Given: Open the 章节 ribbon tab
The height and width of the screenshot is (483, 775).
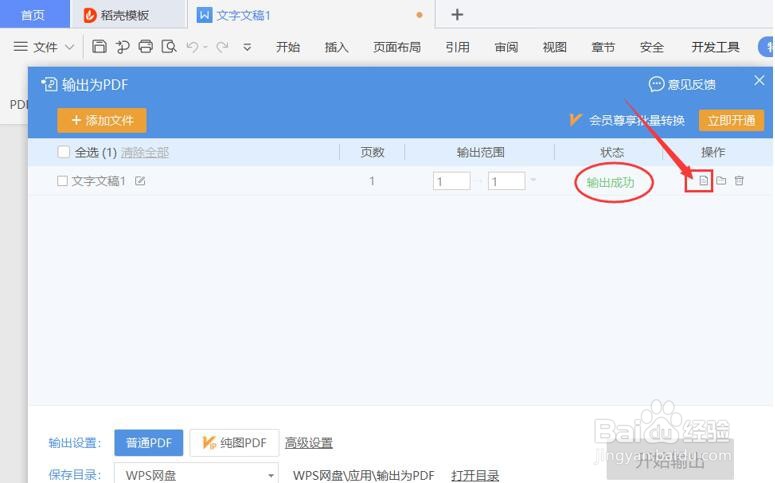Looking at the screenshot, I should click(x=603, y=47).
